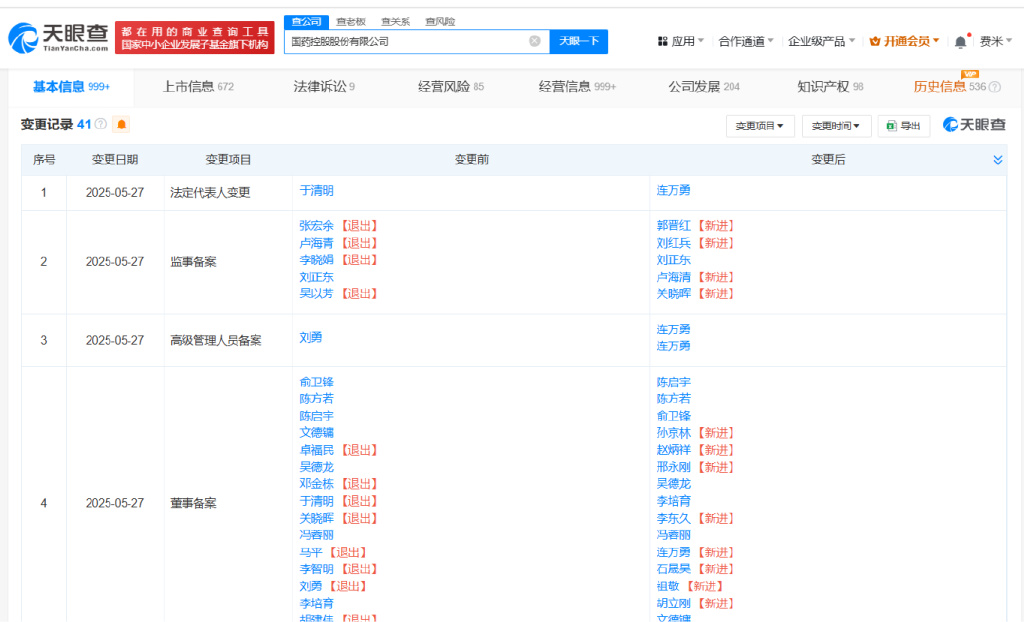
Task: Open 合作通道 dropdown menu
Action: click(746, 41)
